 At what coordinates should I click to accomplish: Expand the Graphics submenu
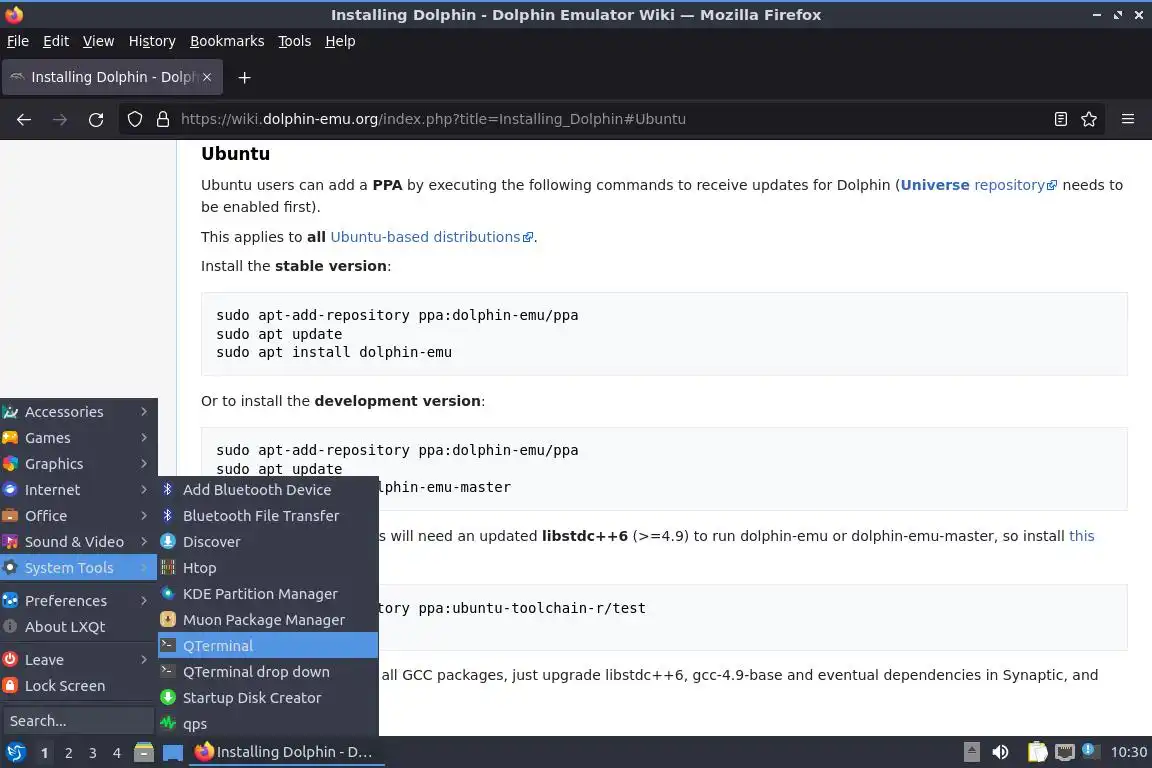[79, 464]
